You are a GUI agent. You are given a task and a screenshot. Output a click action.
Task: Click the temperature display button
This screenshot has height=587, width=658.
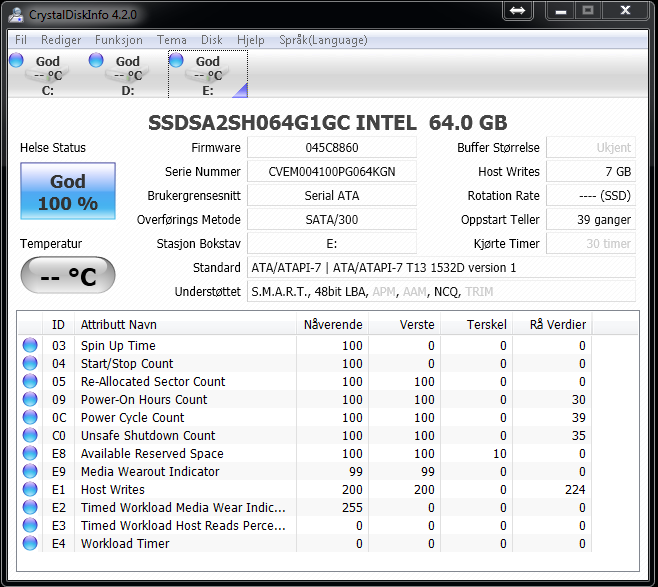(x=68, y=275)
